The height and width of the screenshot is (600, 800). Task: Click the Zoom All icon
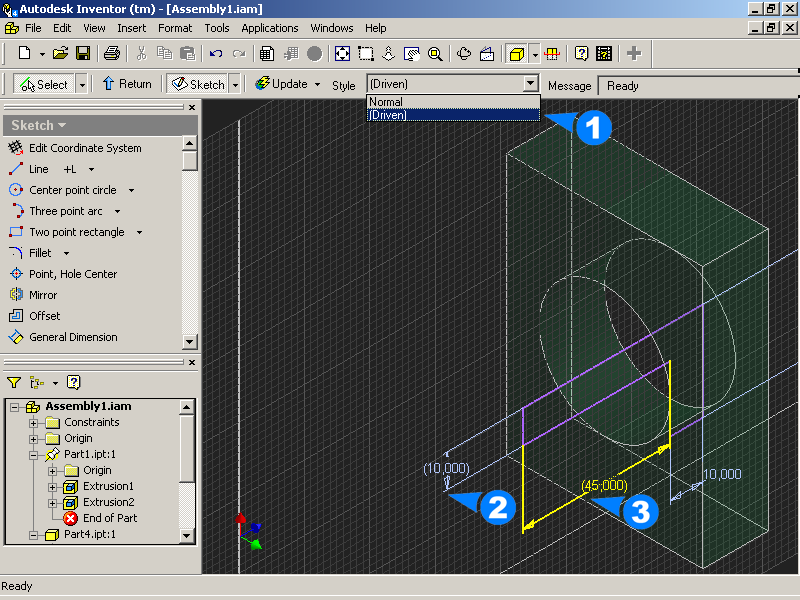click(x=342, y=53)
